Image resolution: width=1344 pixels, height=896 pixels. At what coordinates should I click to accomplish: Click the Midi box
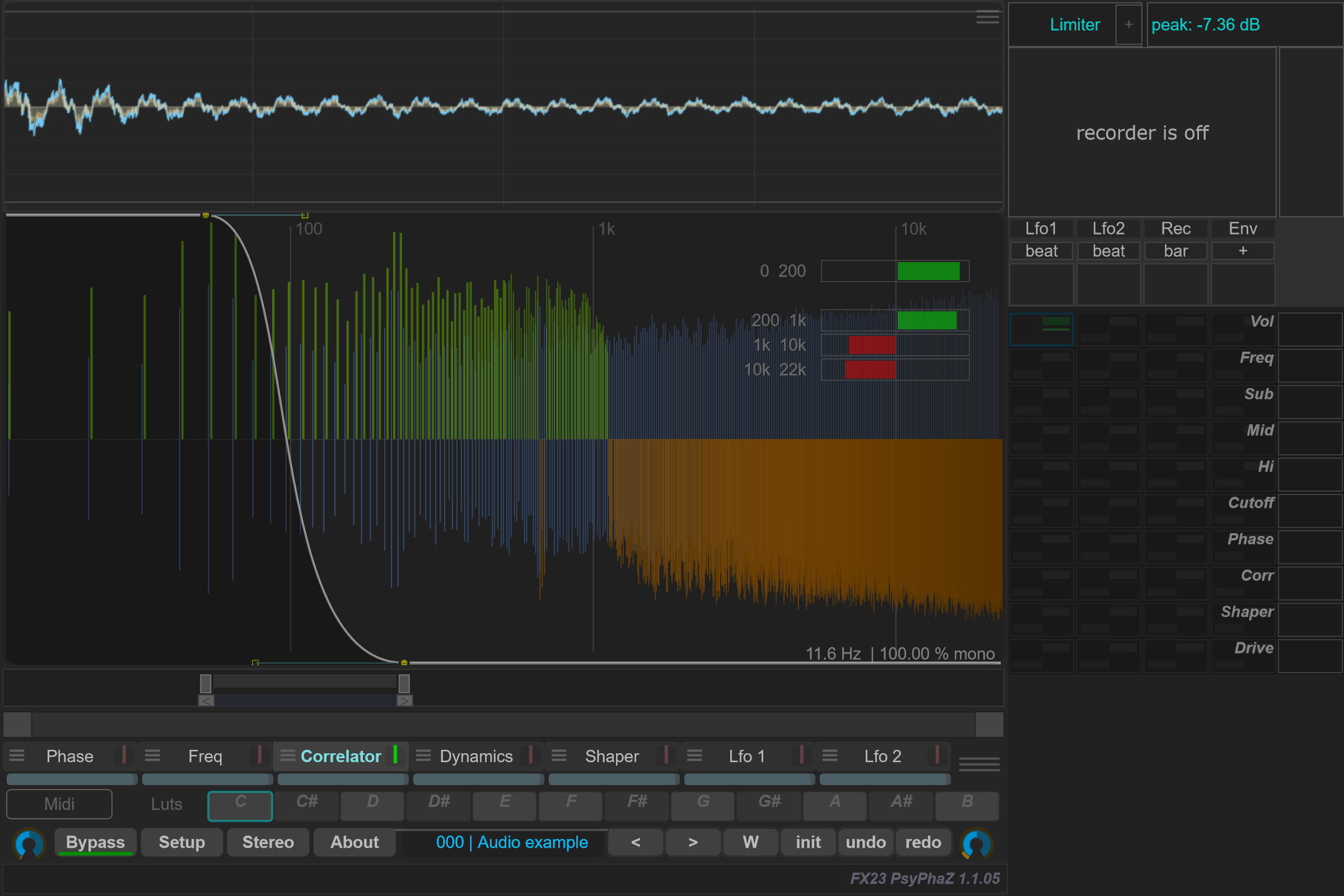[59, 804]
